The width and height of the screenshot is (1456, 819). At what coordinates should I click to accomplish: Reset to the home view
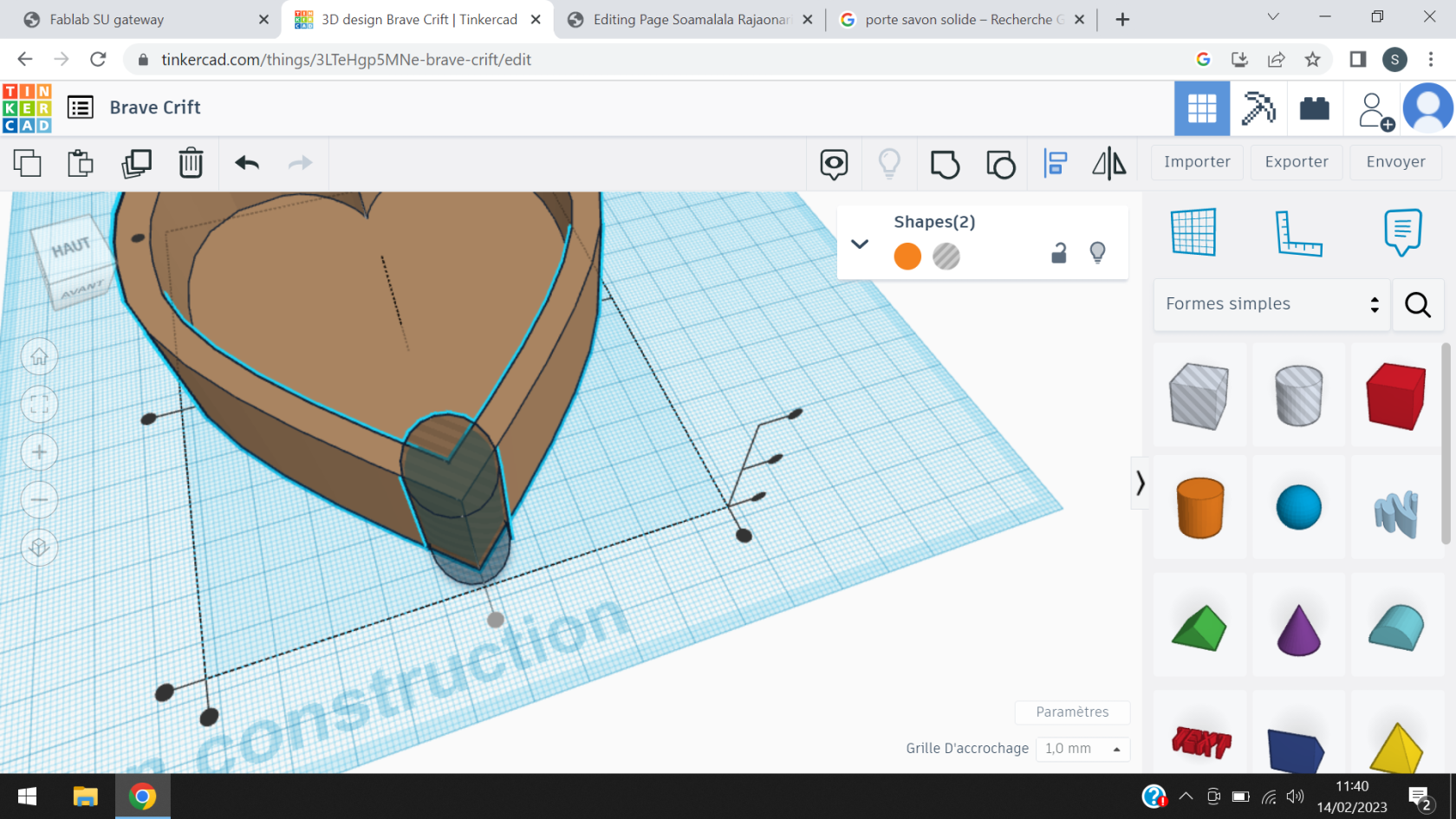pos(39,357)
